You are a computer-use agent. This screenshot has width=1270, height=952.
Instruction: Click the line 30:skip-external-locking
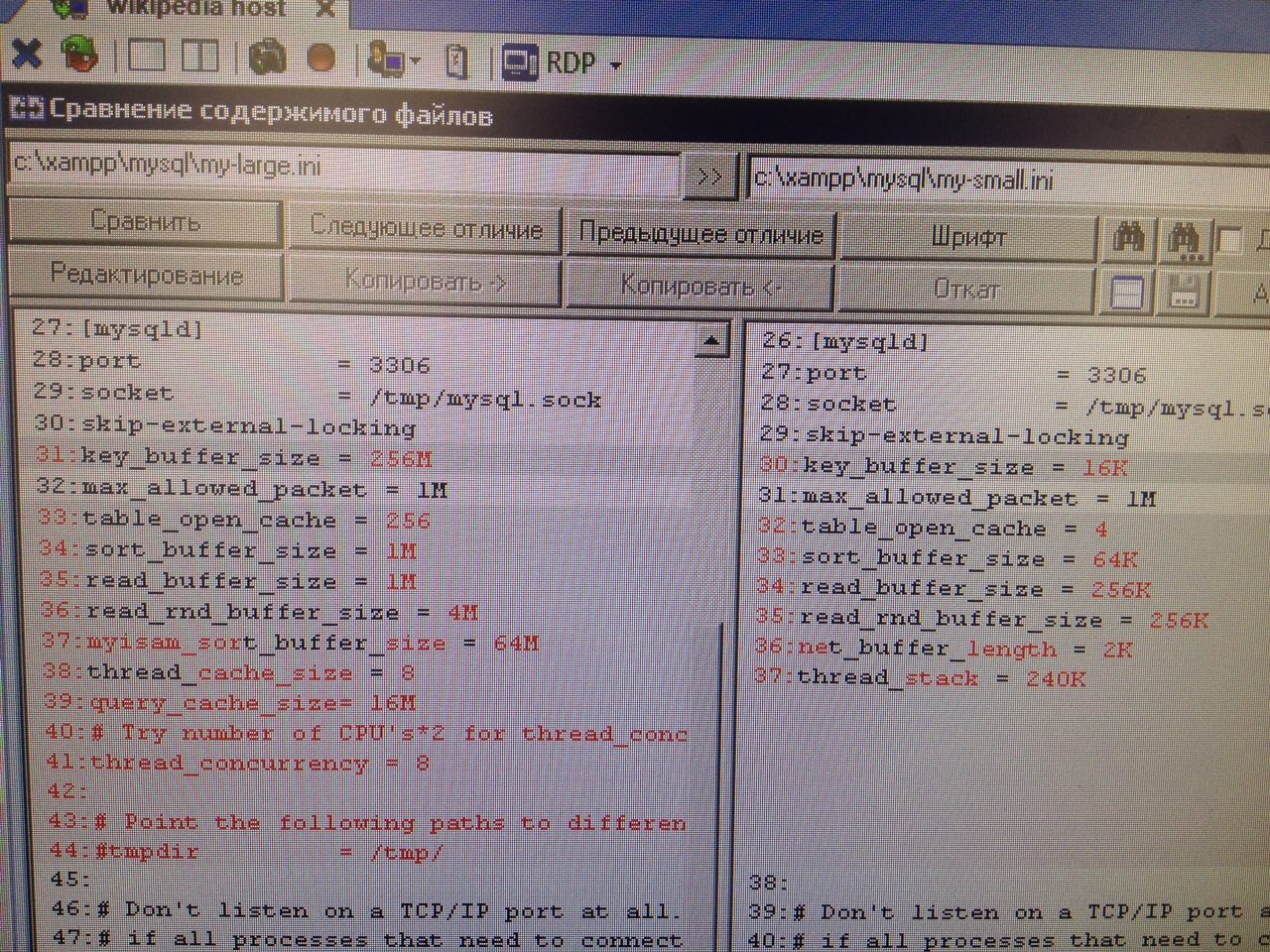(225, 426)
